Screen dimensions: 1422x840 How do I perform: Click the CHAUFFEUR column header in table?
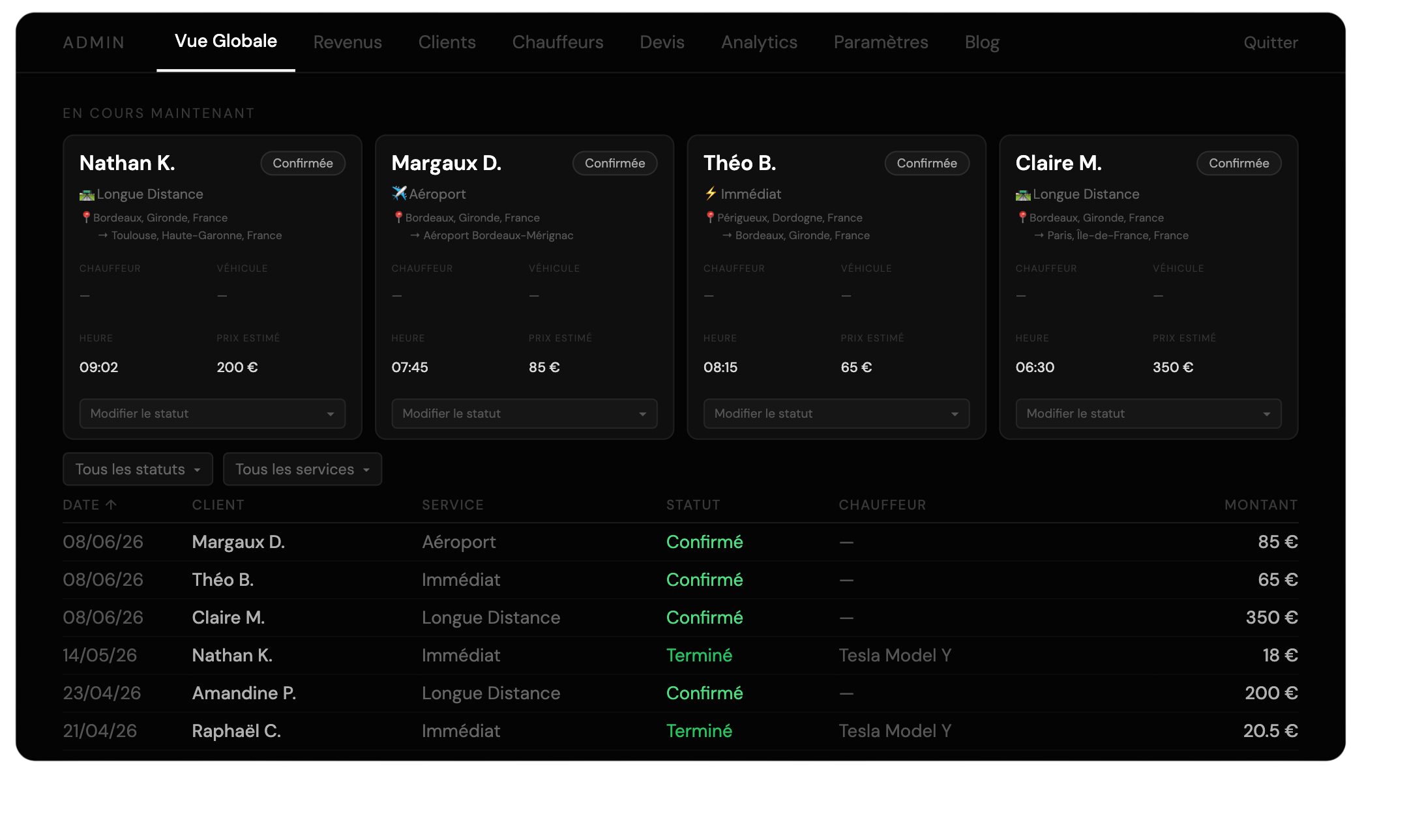(x=882, y=505)
